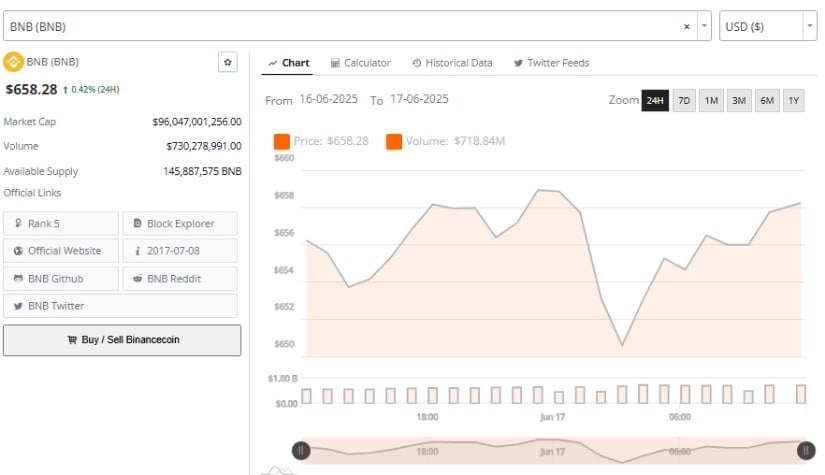The width and height of the screenshot is (825, 475).
Task: Open the Official Website link
Action: (61, 251)
